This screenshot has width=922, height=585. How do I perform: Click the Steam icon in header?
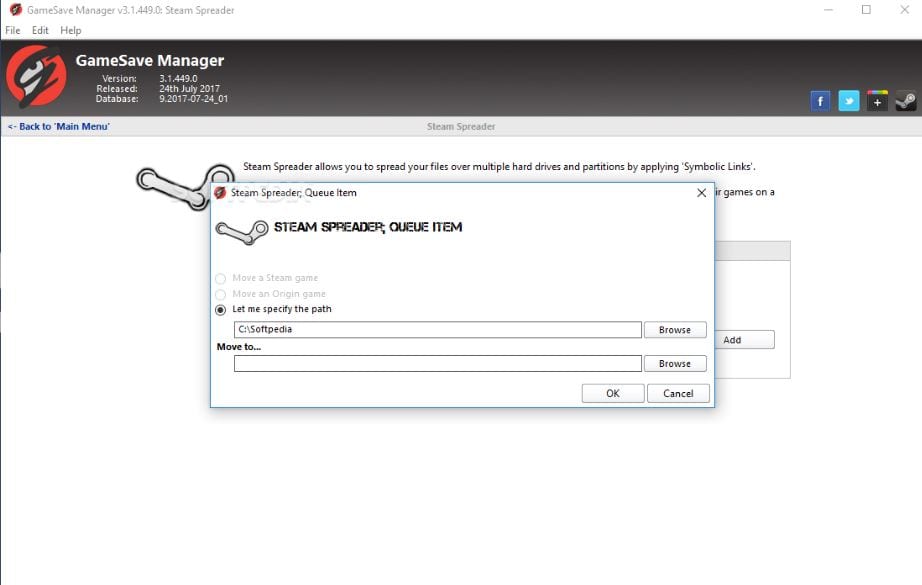coord(906,101)
